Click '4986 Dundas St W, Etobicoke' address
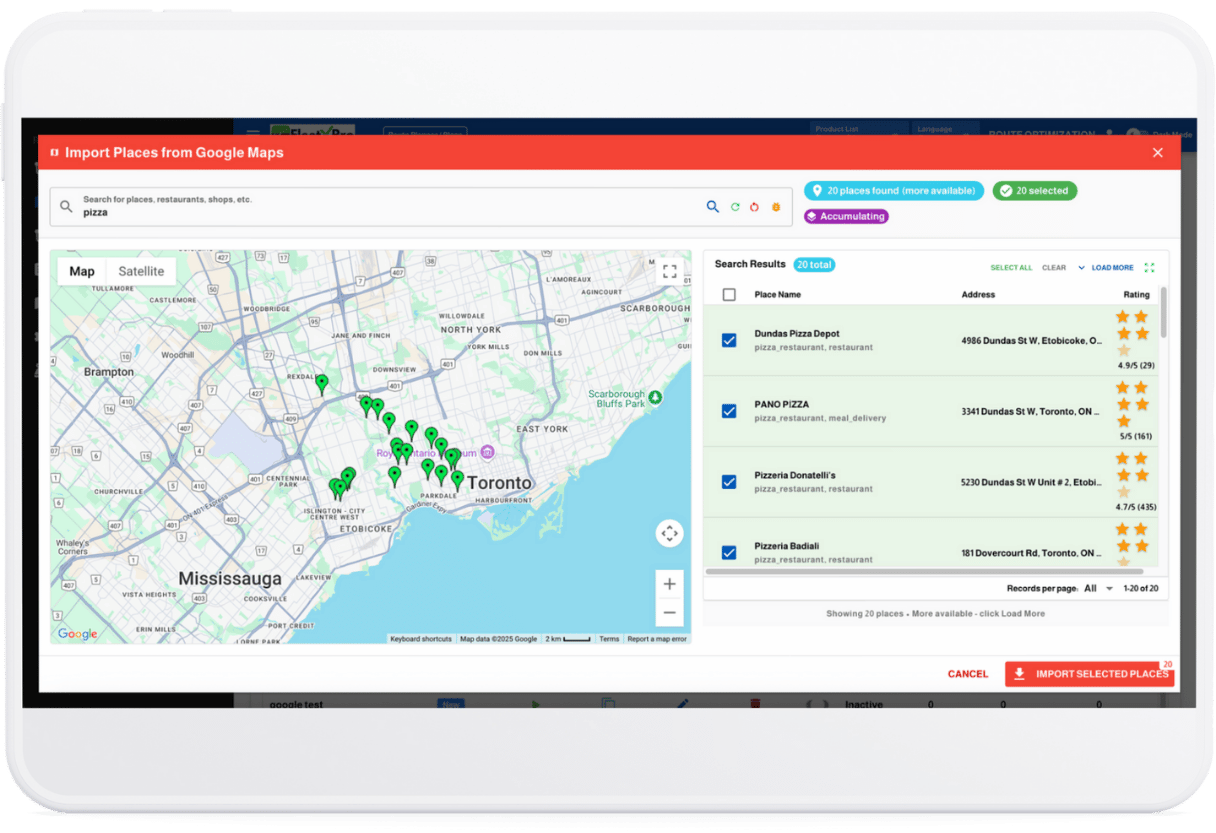 click(x=1031, y=341)
